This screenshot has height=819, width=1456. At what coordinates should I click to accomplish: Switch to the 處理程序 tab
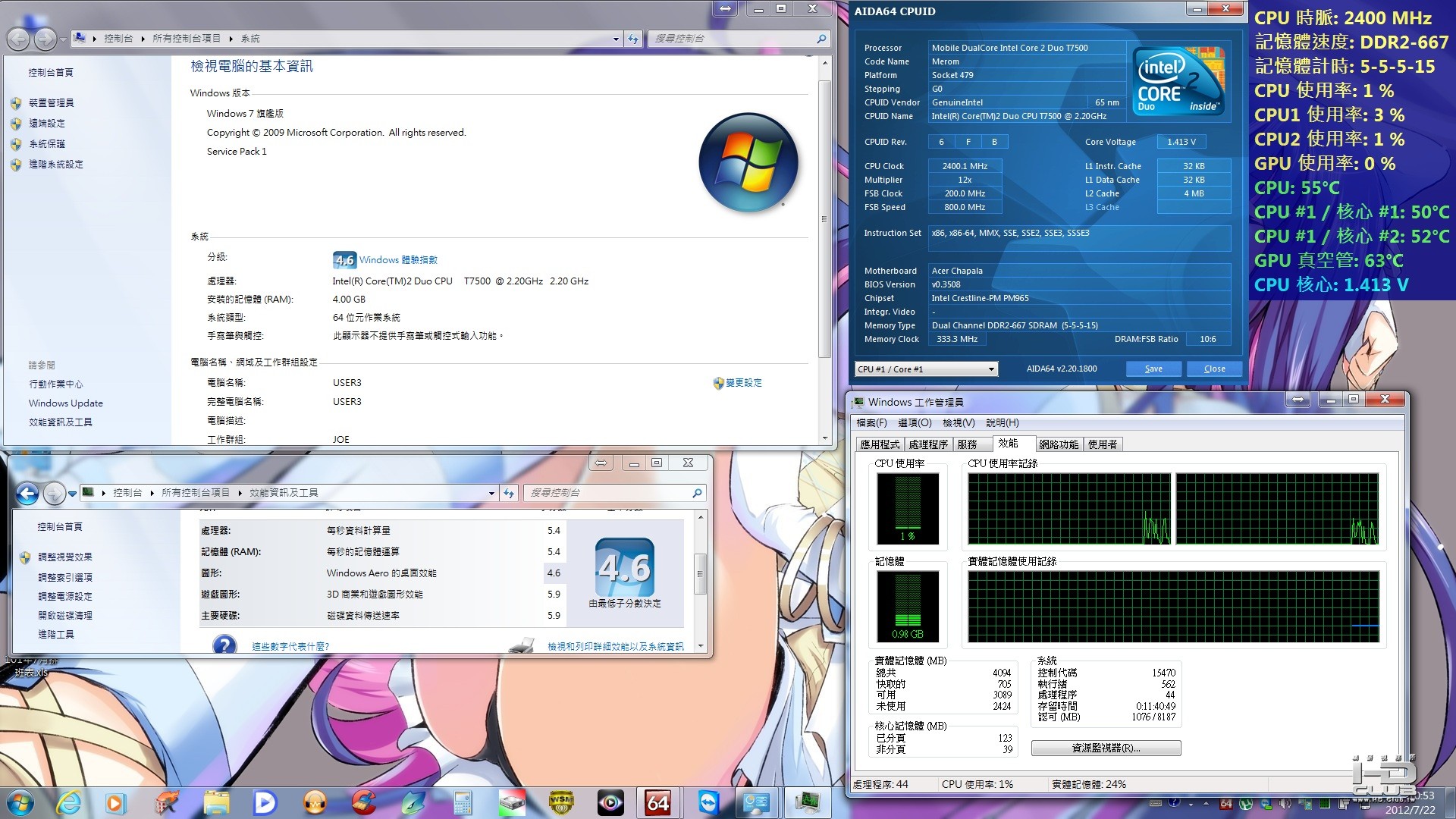coord(928,444)
